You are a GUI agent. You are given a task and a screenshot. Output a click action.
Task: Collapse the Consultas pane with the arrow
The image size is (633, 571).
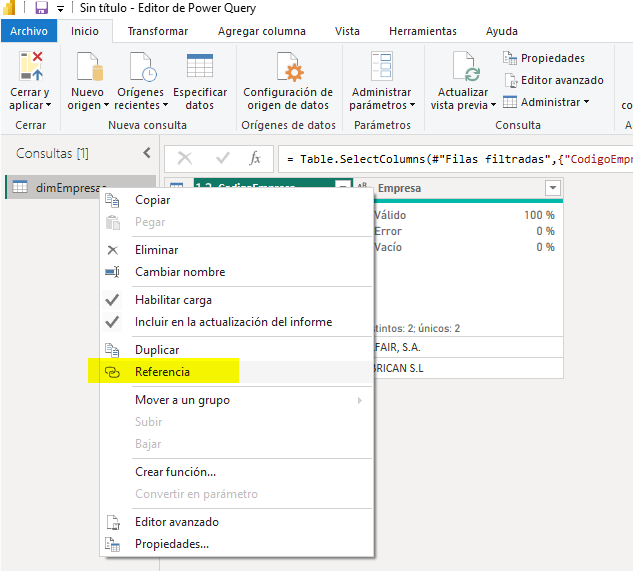click(x=147, y=153)
